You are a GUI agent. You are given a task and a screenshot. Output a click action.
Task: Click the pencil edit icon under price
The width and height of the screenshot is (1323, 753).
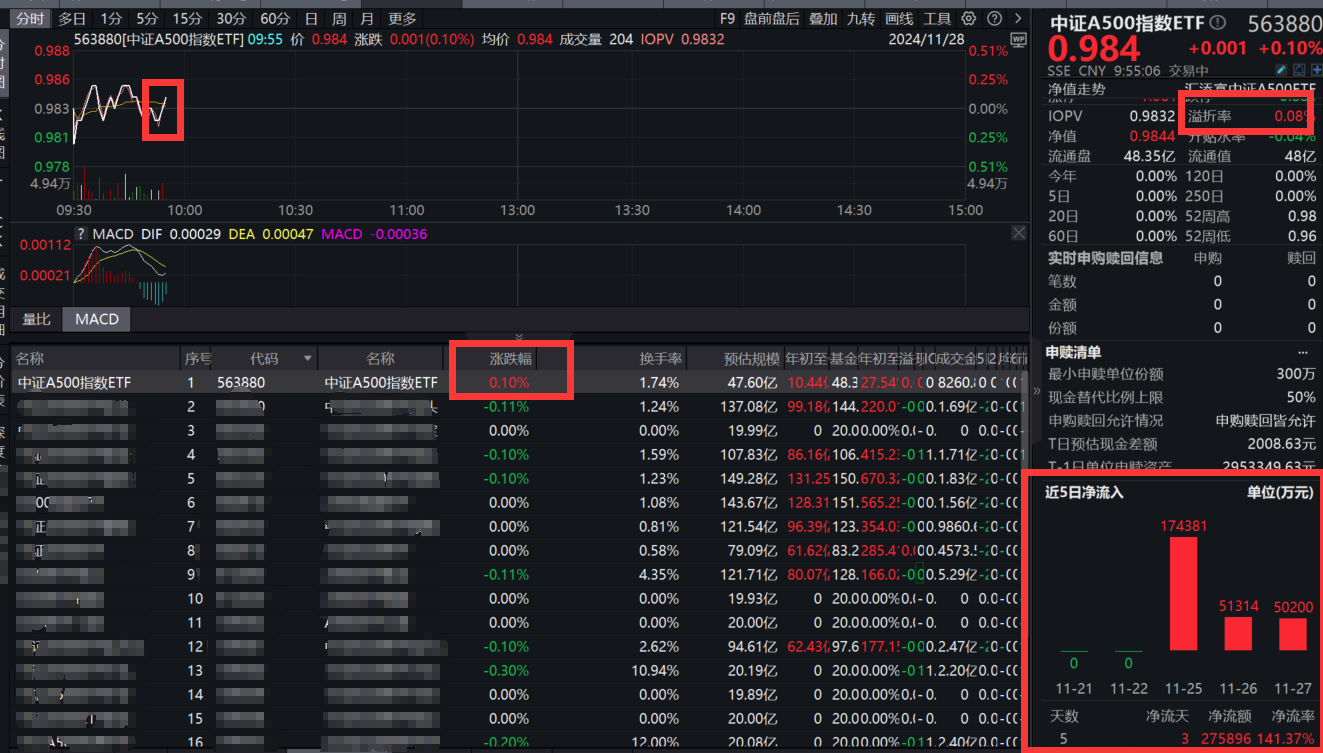[x=1281, y=70]
